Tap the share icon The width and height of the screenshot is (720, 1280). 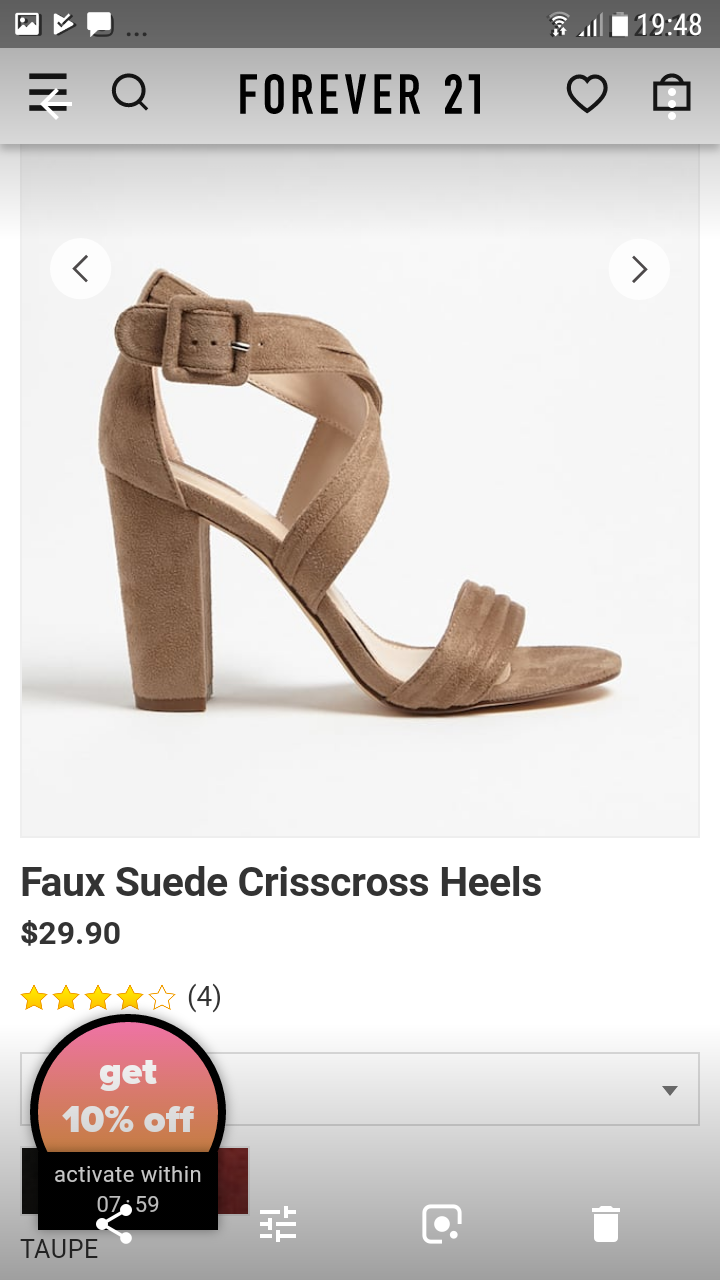[x=114, y=1224]
